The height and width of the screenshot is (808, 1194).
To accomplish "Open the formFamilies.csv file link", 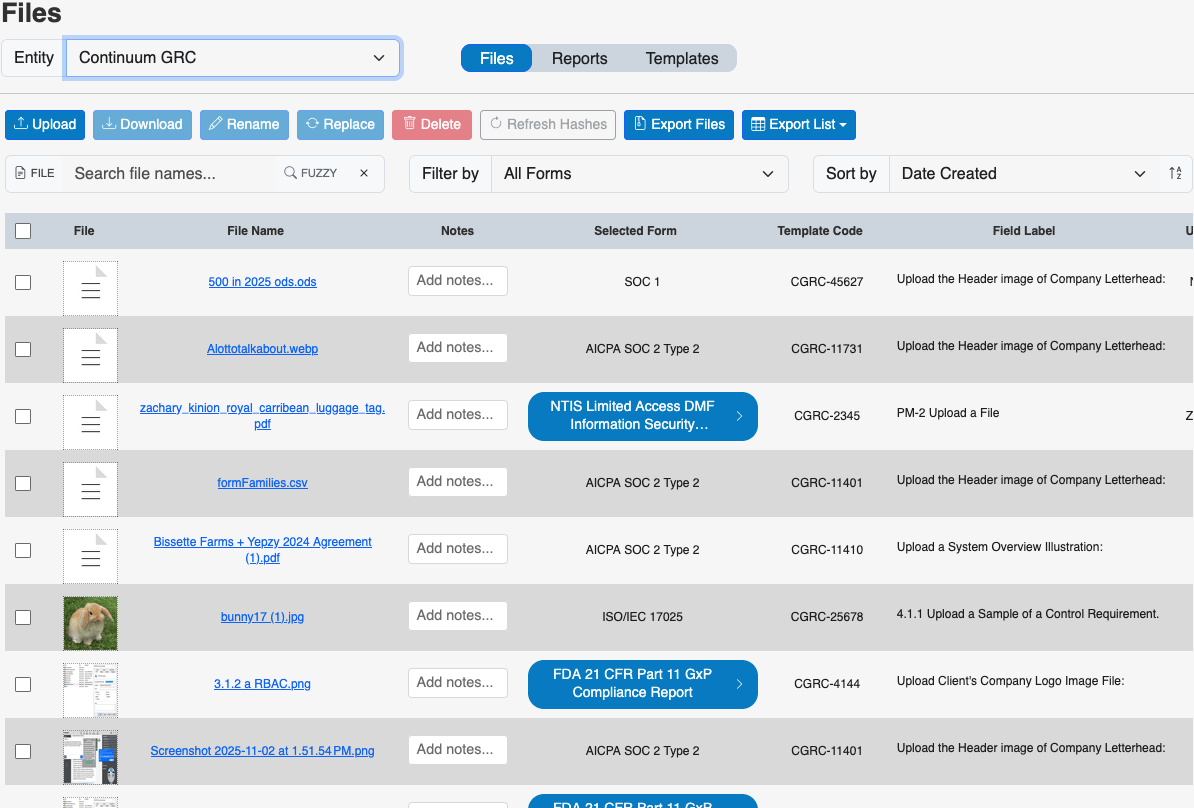I will coord(262,483).
